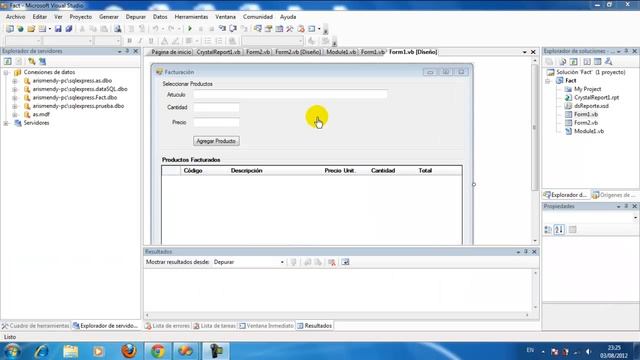The image size is (640, 360).
Task: Click the Artículo text field
Action: click(290, 95)
